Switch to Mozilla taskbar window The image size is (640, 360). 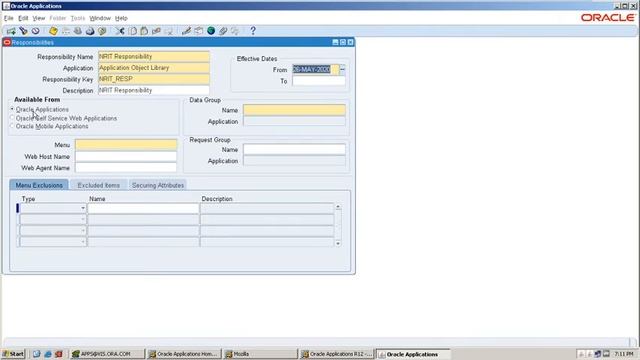point(260,354)
